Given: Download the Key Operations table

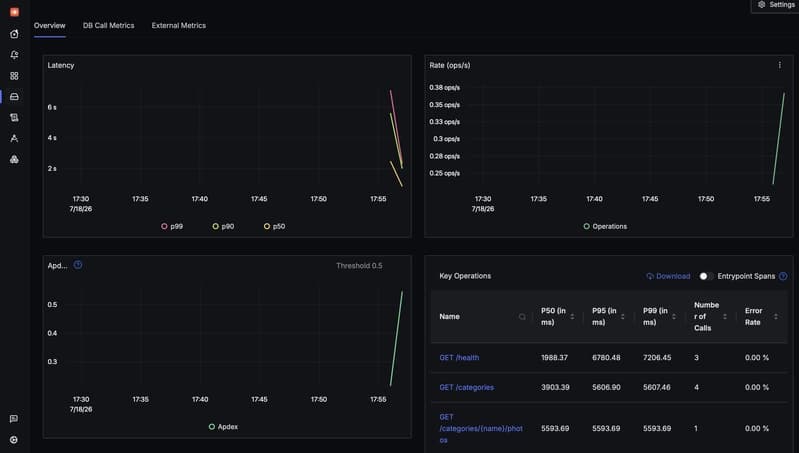Looking at the screenshot, I should coord(668,276).
